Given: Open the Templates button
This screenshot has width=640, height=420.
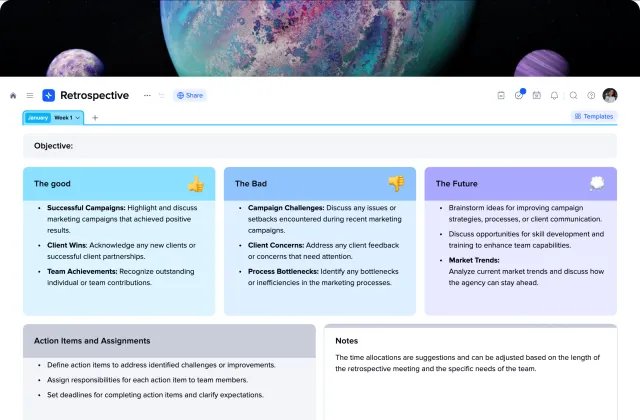Looking at the screenshot, I should point(594,117).
